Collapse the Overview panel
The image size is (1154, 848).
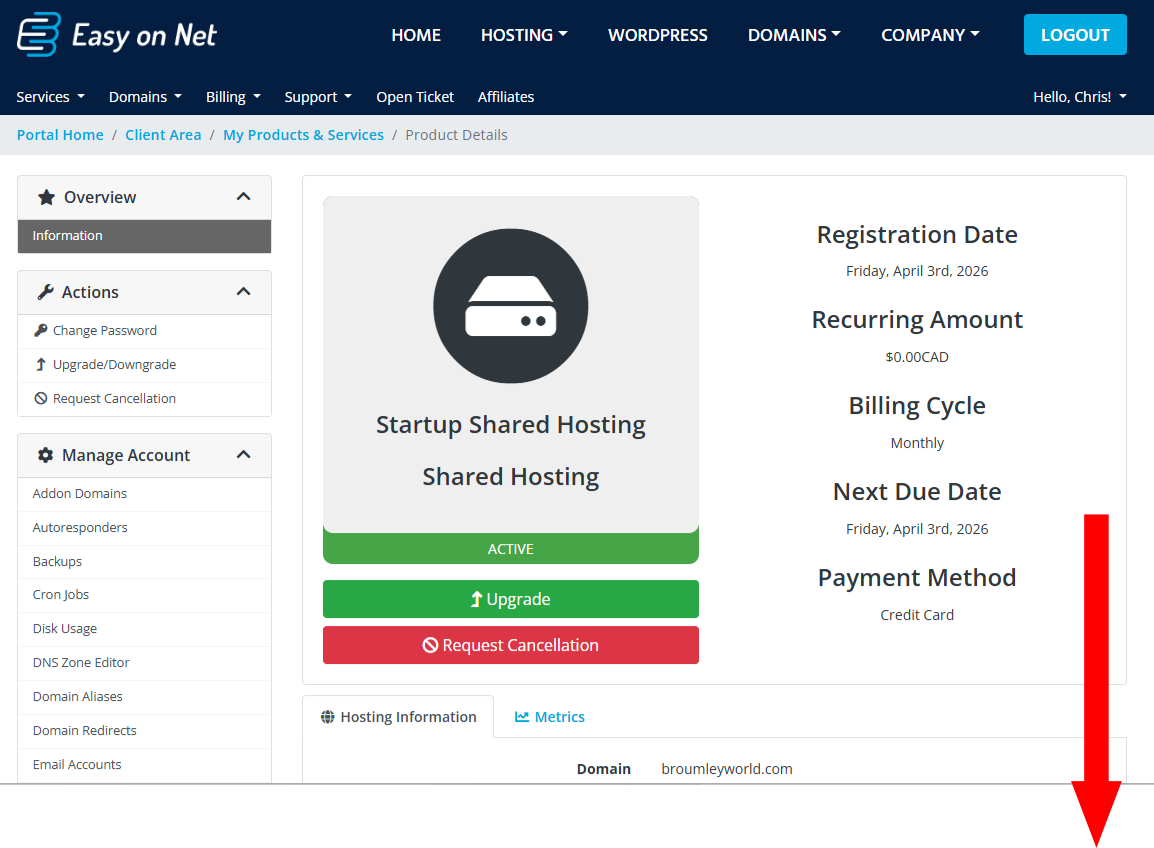click(243, 197)
